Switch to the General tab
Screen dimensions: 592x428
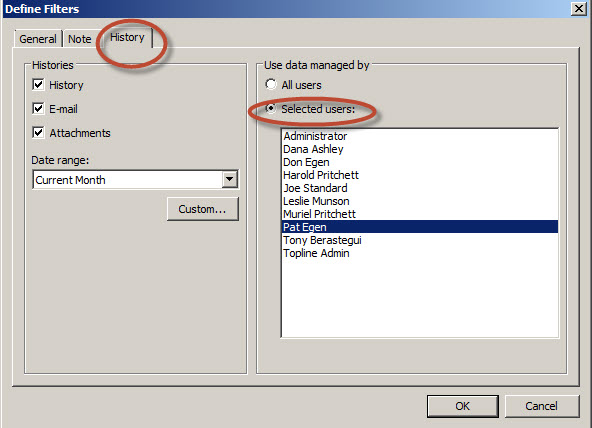pos(38,39)
